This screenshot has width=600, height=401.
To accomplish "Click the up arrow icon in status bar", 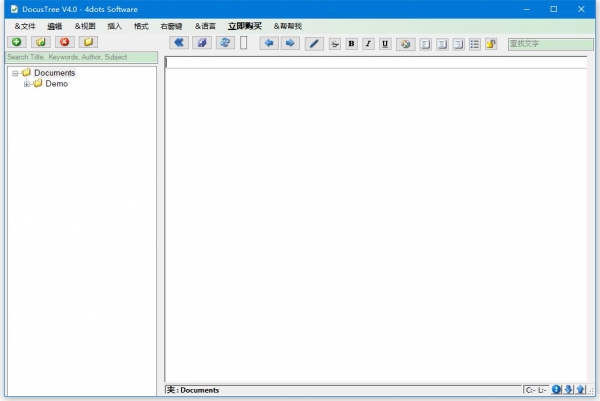I will [x=579, y=390].
